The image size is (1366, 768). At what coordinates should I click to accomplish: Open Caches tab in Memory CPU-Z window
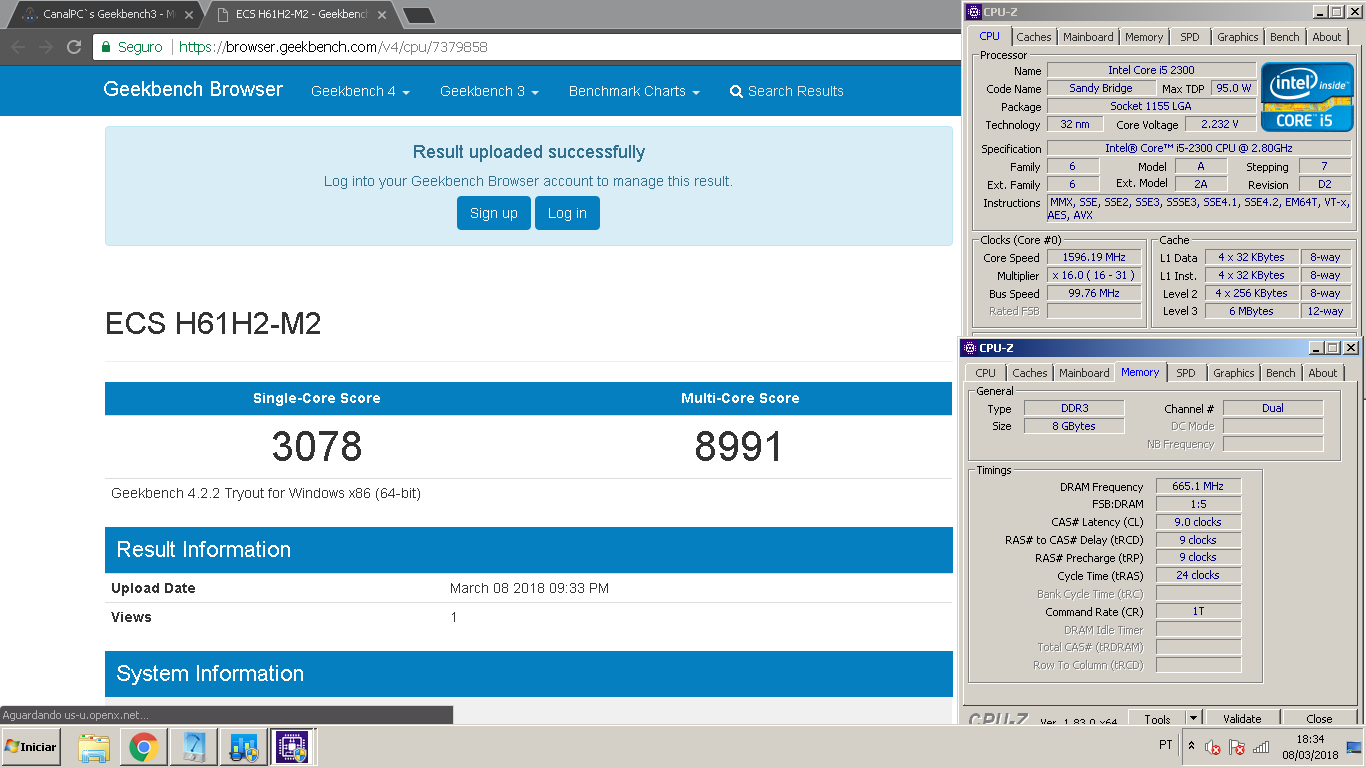[1030, 373]
